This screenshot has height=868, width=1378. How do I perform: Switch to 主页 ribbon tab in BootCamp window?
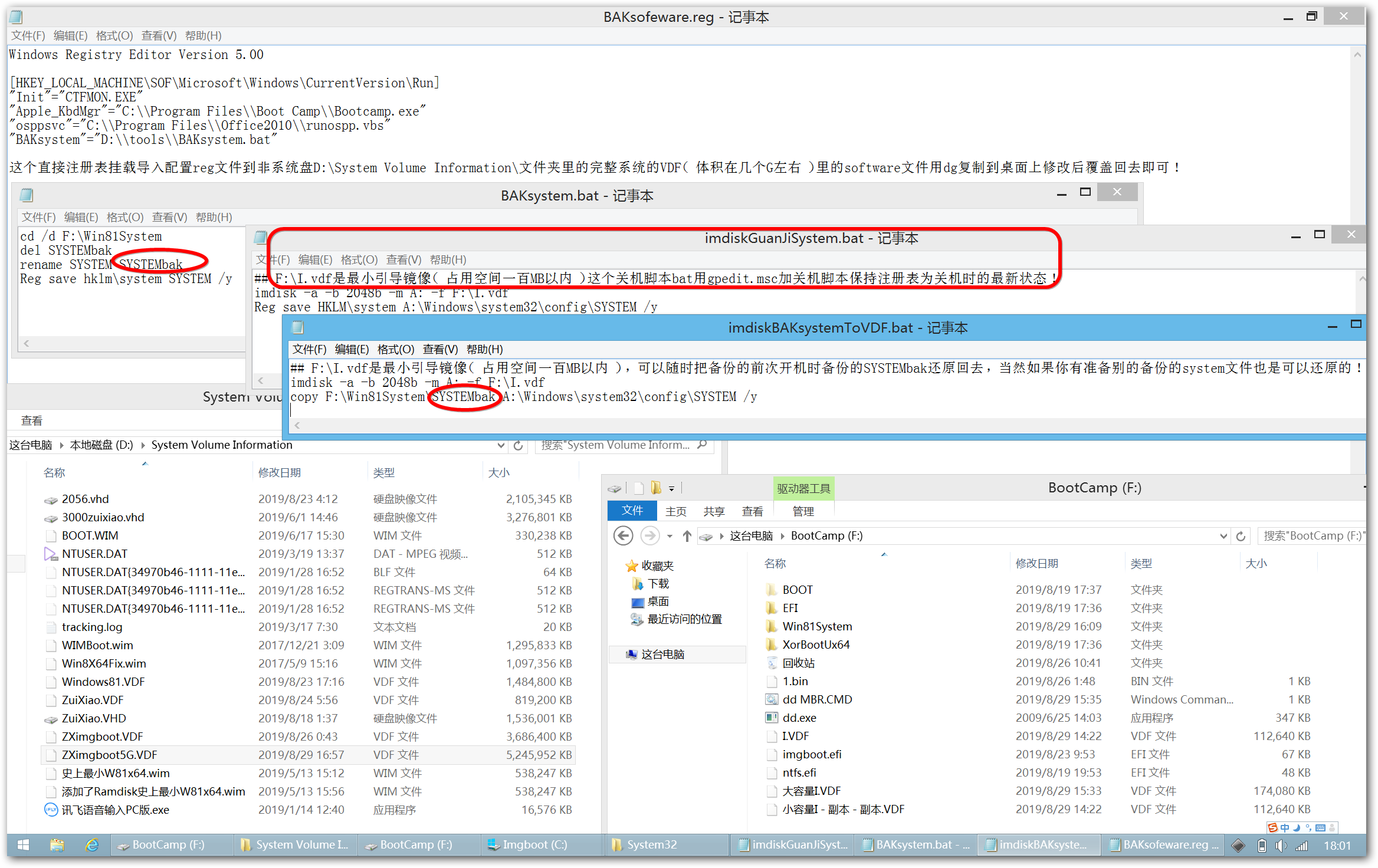pyautogui.click(x=676, y=511)
